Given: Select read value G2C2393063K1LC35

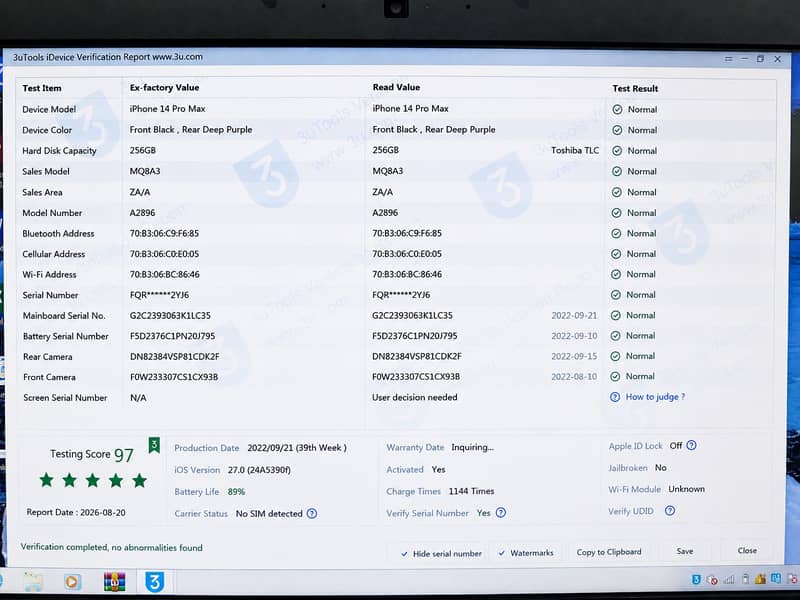Looking at the screenshot, I should (412, 315).
